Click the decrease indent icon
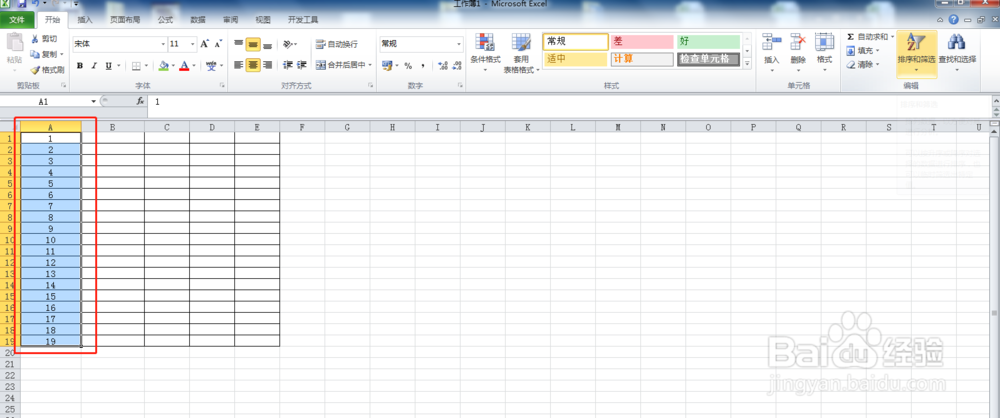The width and height of the screenshot is (1000, 418). pos(288,64)
